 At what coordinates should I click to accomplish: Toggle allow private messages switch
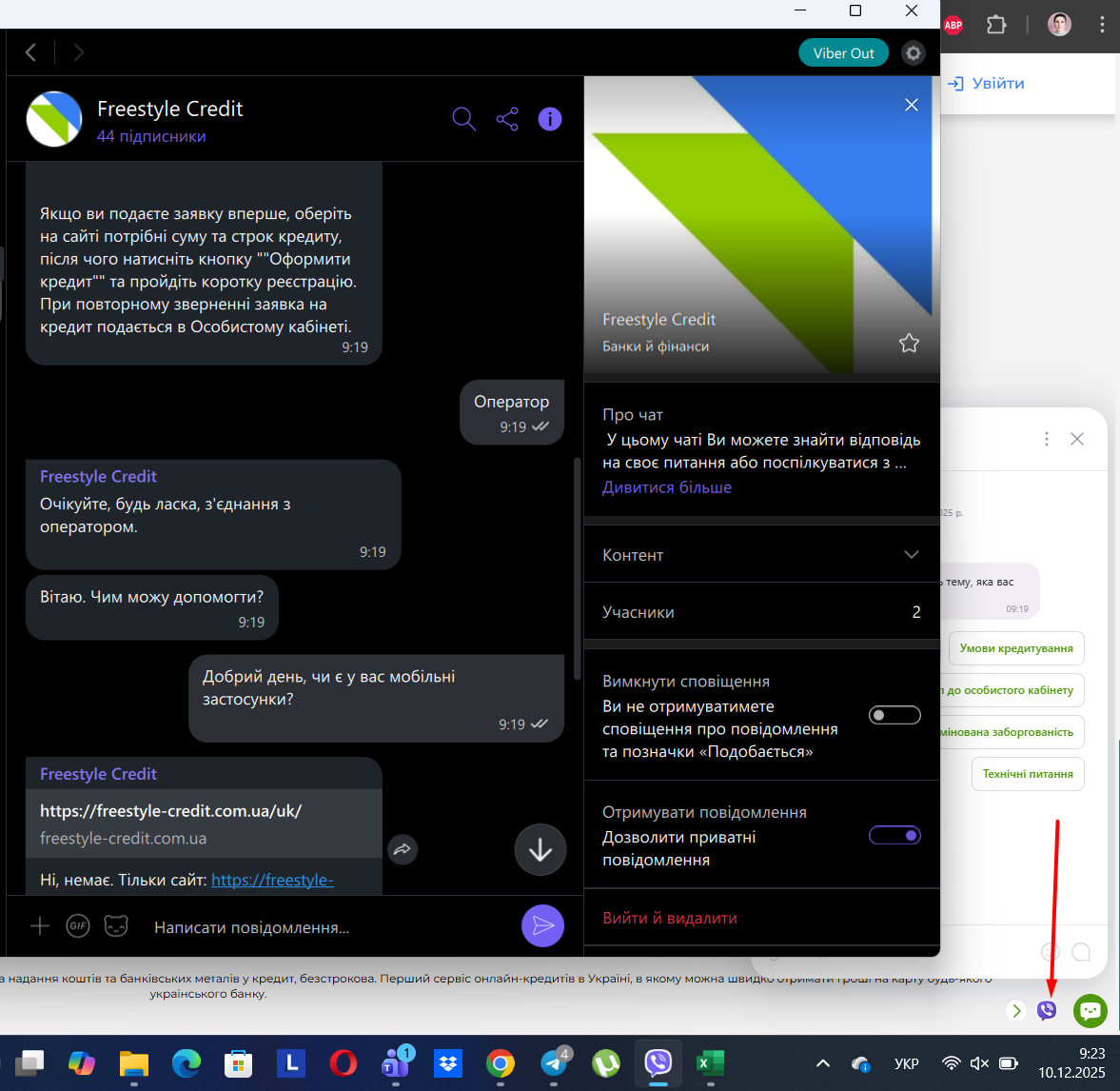(894, 835)
